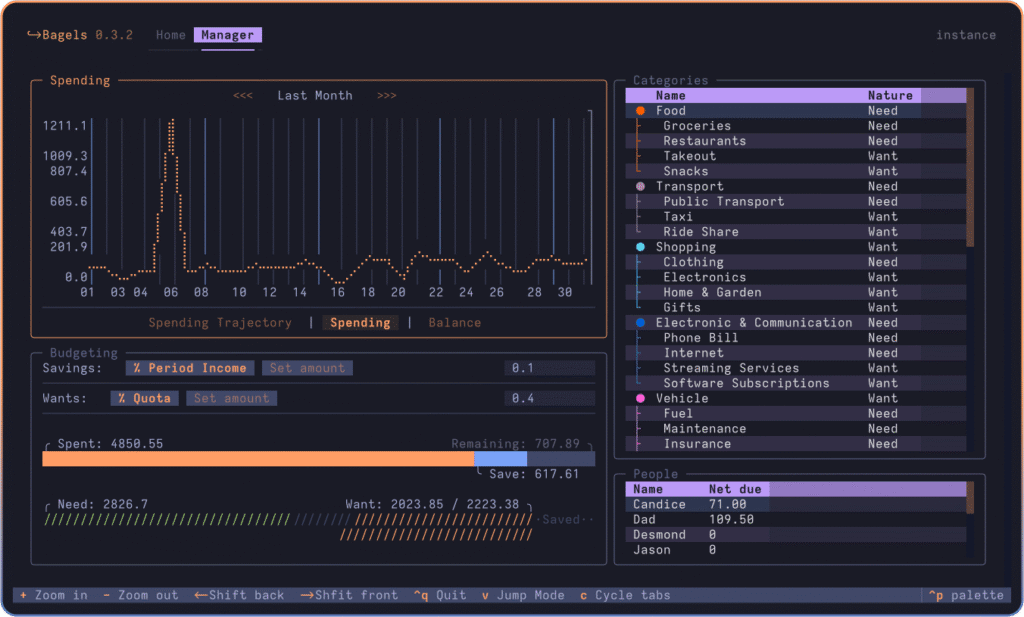This screenshot has width=1024, height=617.
Task: Click the Categories Name column header
Action: pos(671,95)
